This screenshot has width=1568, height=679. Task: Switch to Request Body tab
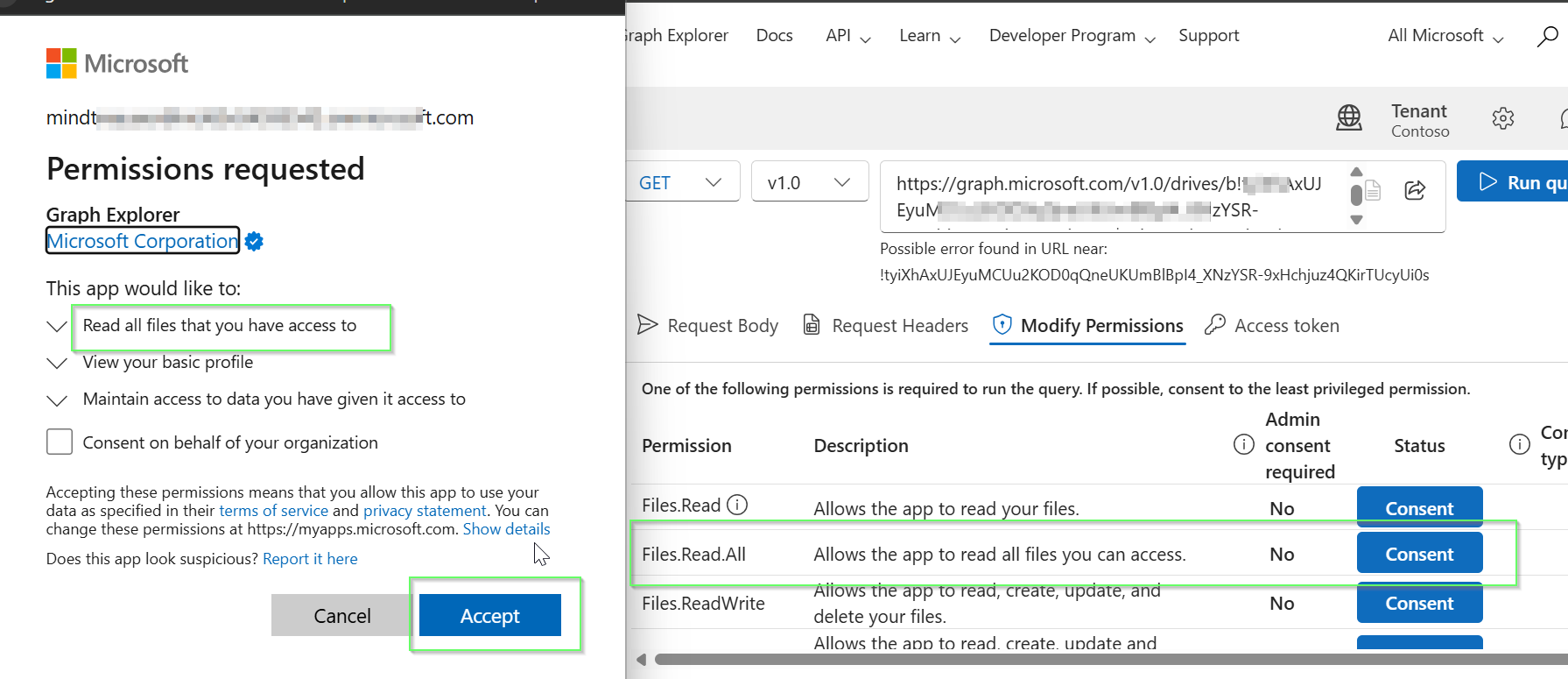point(707,326)
